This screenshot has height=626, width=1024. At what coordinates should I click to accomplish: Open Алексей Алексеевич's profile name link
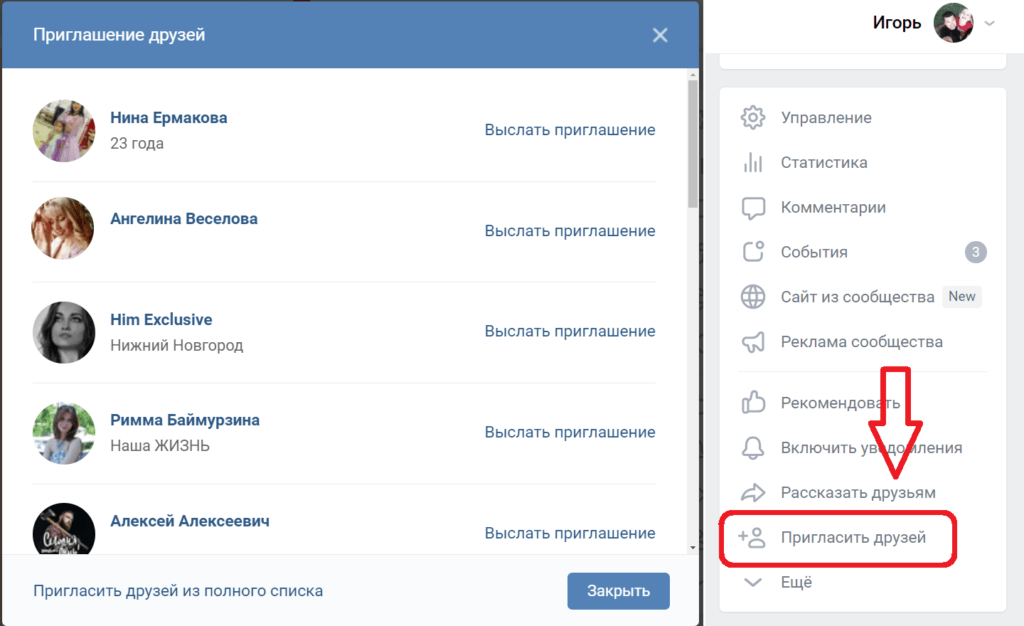(x=189, y=521)
